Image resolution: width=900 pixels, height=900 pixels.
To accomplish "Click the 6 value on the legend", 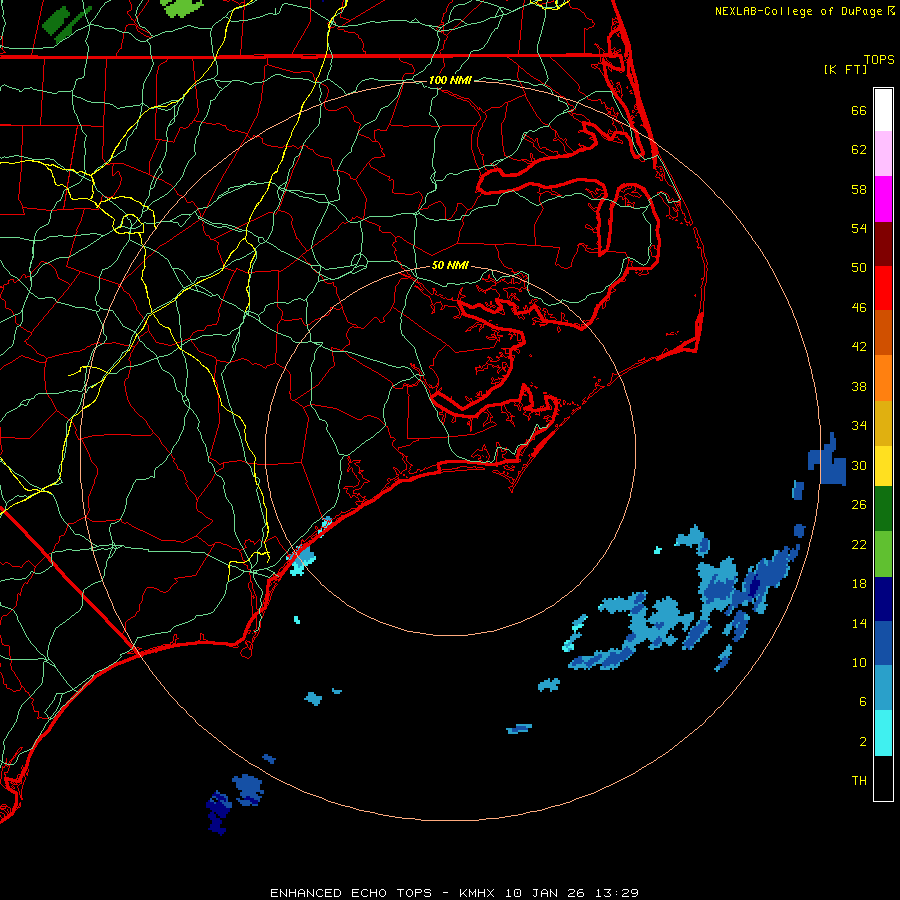I will 863,702.
